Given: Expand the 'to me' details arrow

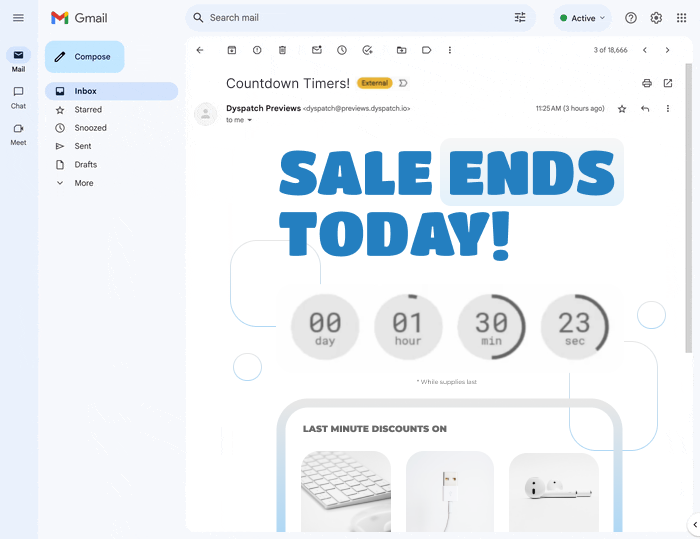Looking at the screenshot, I should 250,120.
